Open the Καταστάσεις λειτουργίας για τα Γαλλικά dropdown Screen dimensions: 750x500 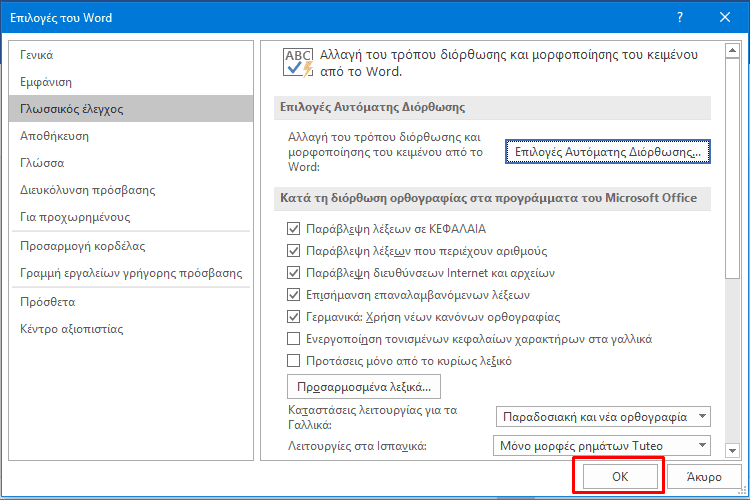point(603,417)
